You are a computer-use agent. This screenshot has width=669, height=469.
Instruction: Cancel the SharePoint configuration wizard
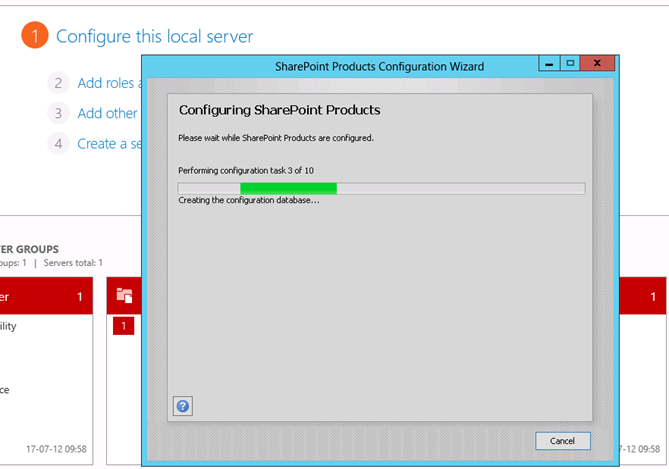563,441
